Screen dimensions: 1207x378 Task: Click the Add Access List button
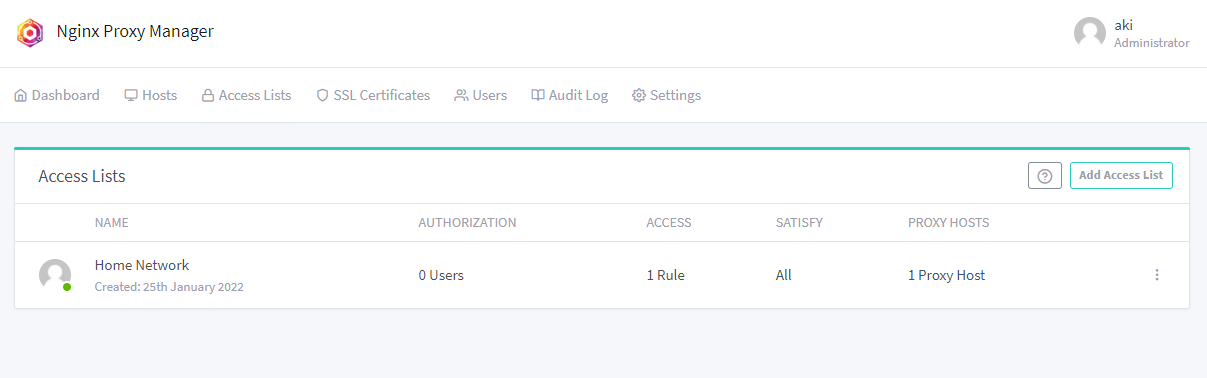point(1121,175)
